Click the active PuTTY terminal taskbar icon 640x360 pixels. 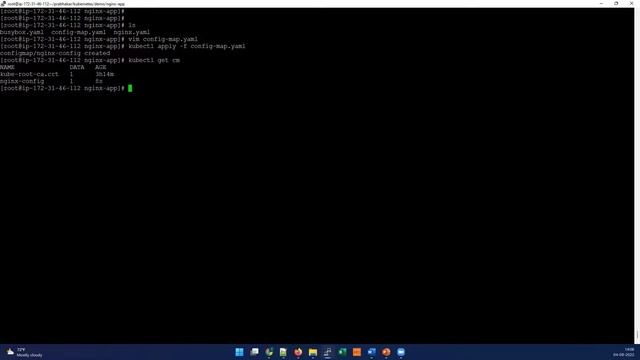(327, 352)
